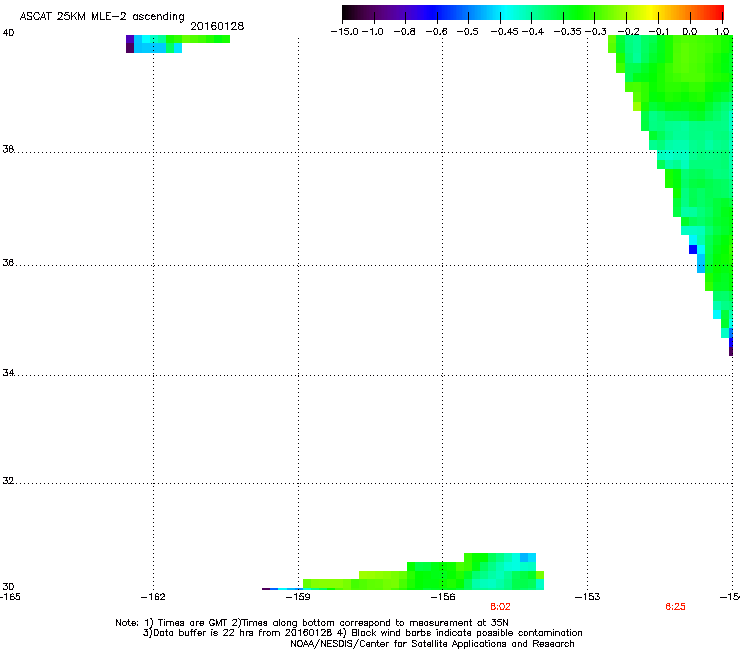740x650 pixels.
Task: Pick the -0.35 scale label
Action: pyautogui.click(x=567, y=32)
